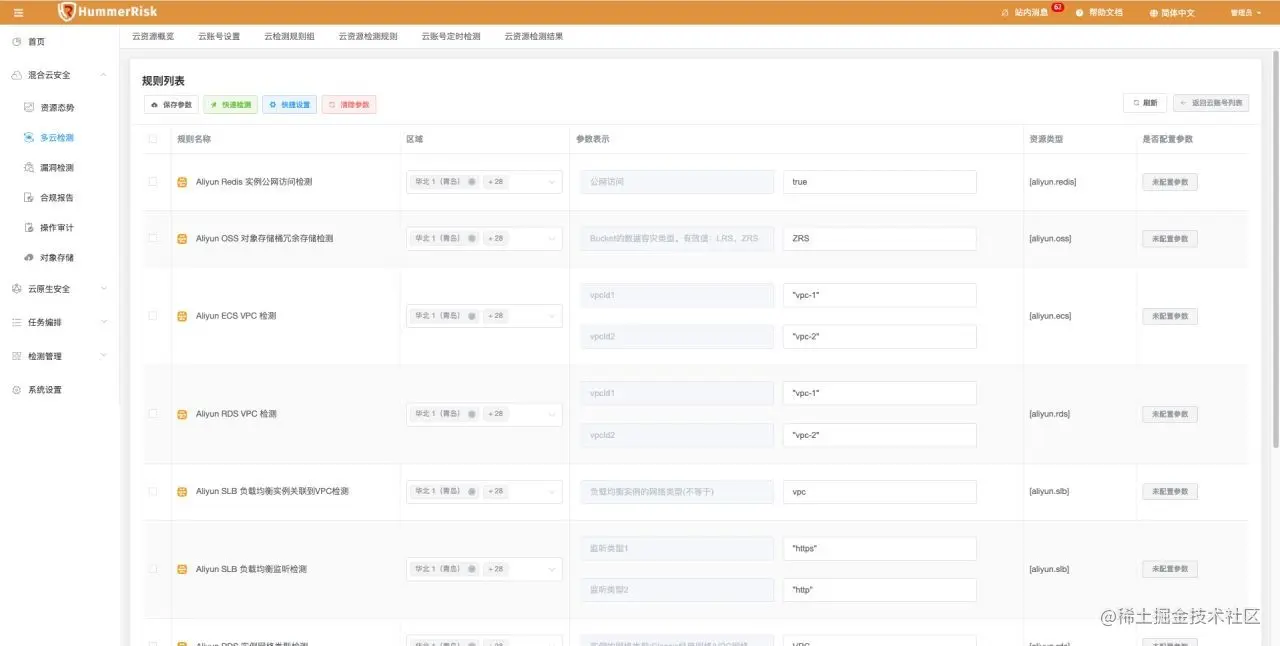Screen dimensions: 1280x646
Task: Check the Aliyun ECS VPC 检测 row checkbox
Action: point(153,316)
